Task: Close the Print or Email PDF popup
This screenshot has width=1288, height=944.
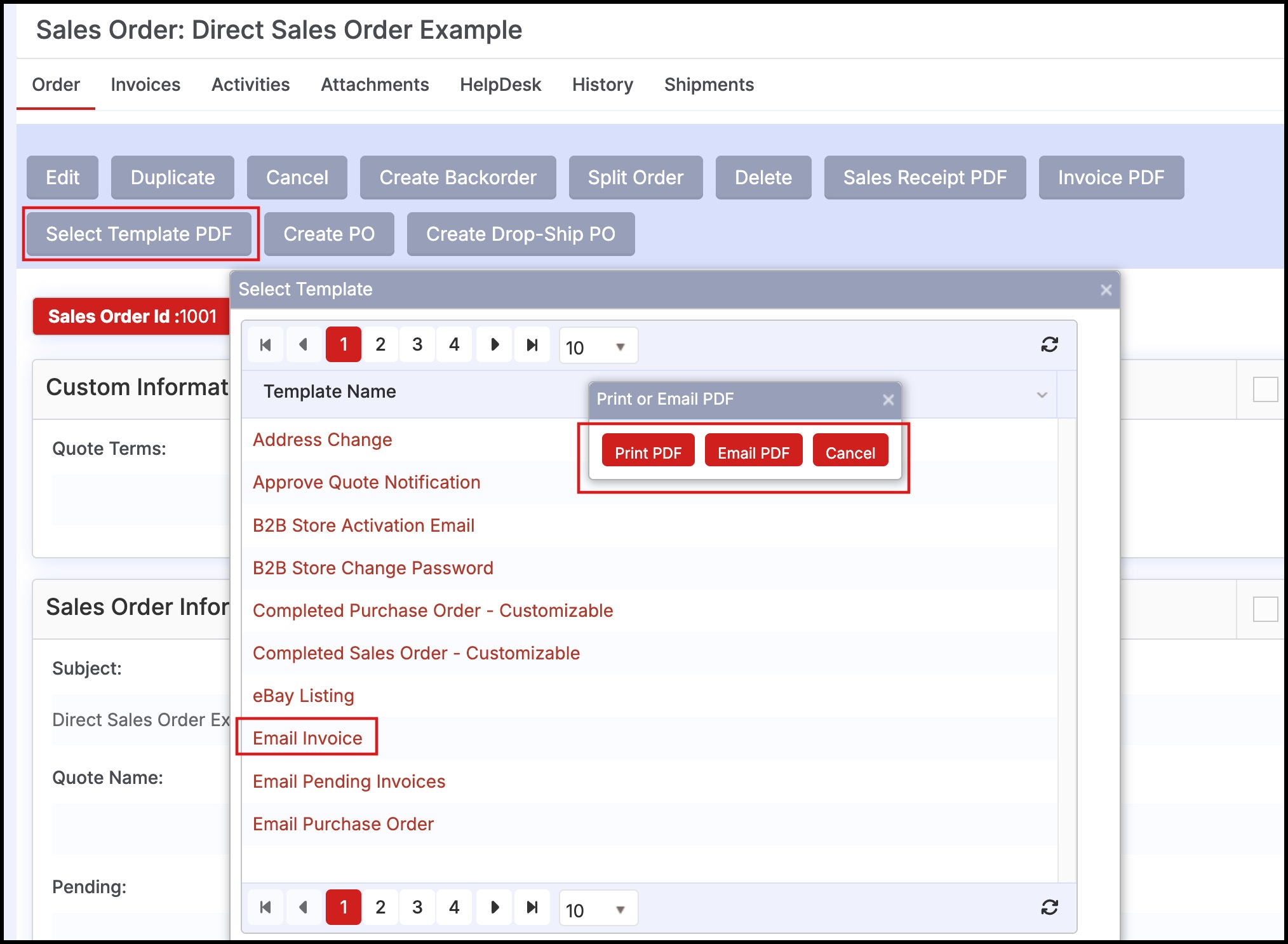Action: point(888,400)
